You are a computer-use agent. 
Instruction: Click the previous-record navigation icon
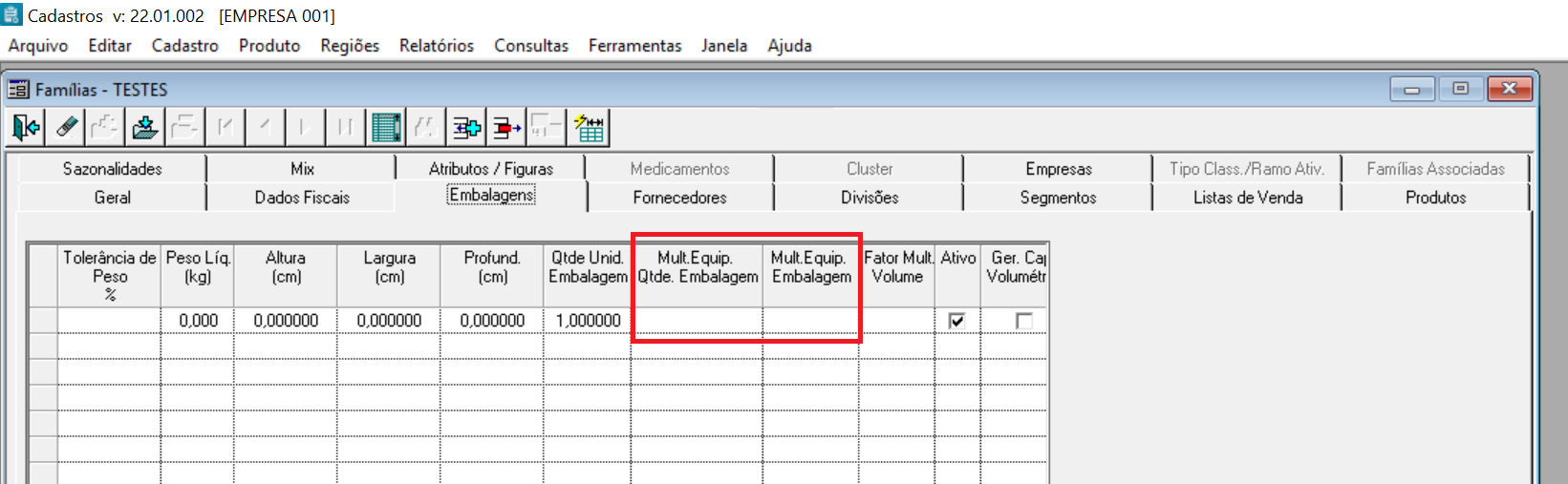(x=265, y=127)
